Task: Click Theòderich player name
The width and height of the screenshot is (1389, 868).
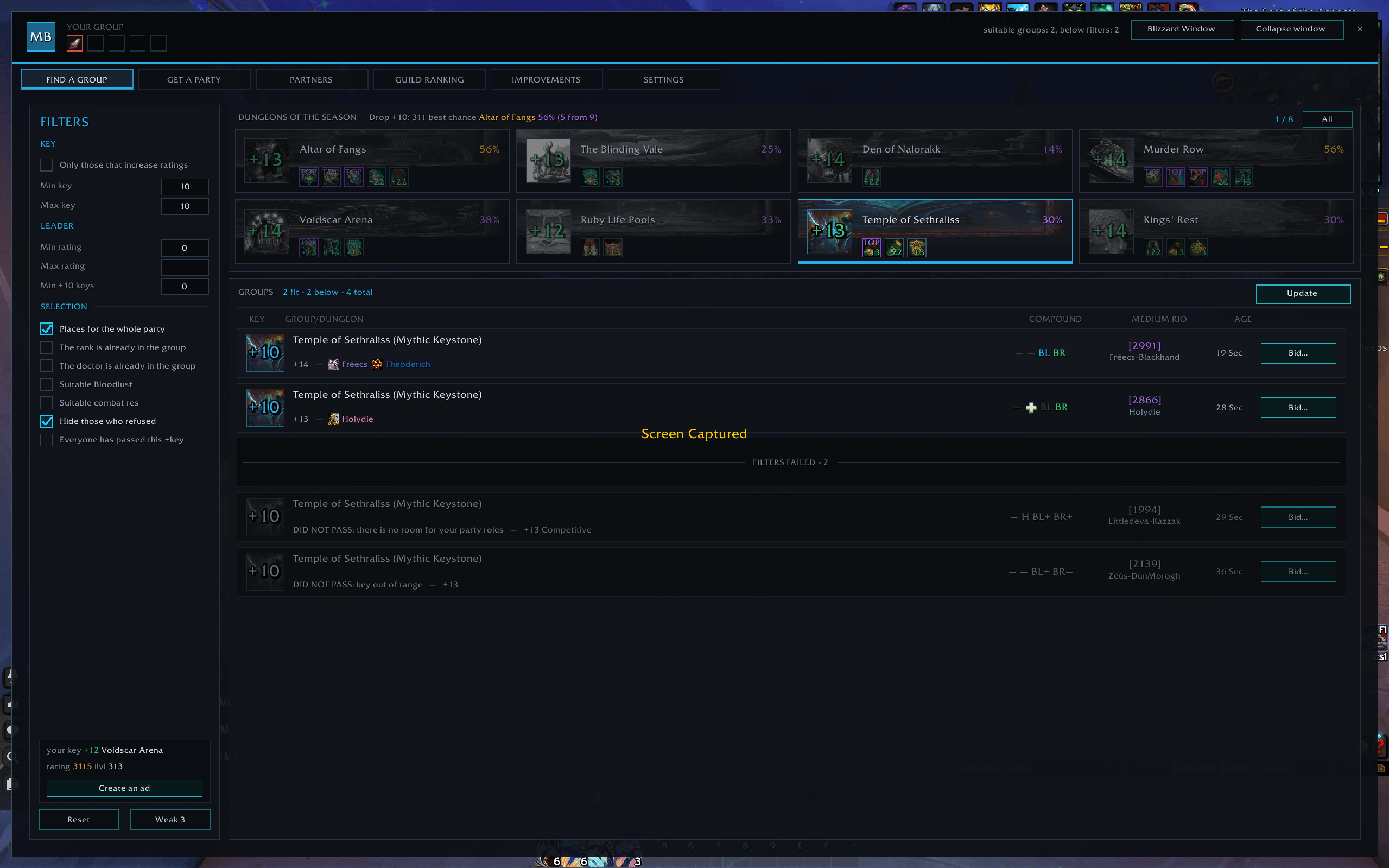Action: click(408, 364)
